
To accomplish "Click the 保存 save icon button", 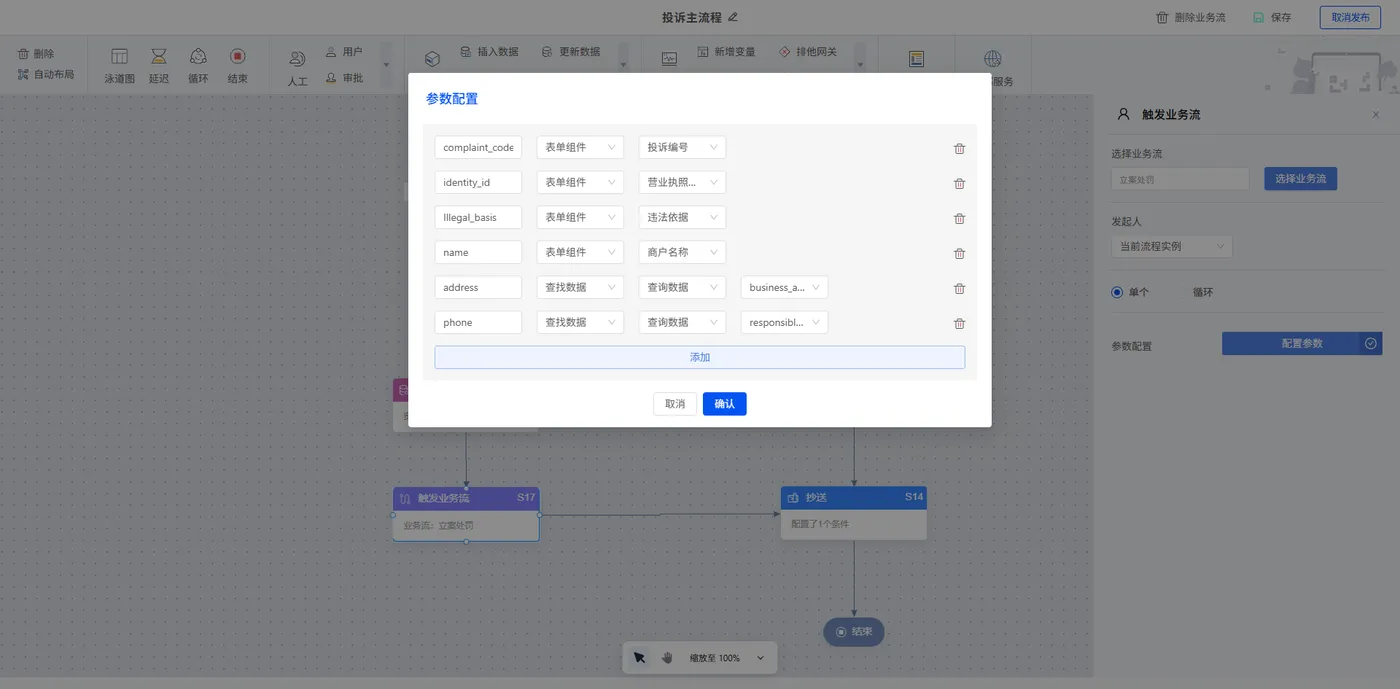I will (x=1272, y=18).
